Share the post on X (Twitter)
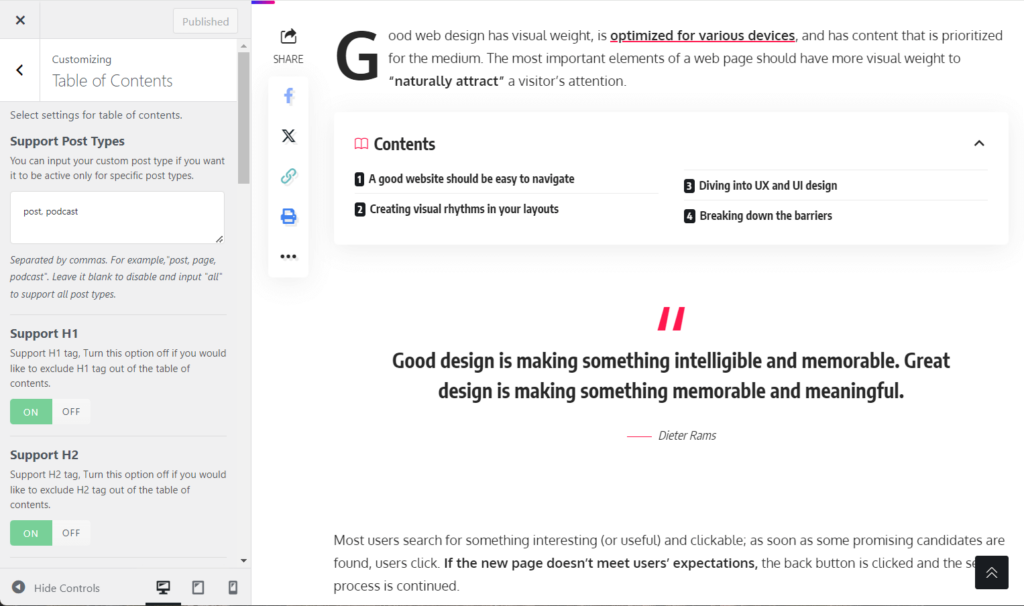Viewport: 1024px width, 606px height. point(288,136)
